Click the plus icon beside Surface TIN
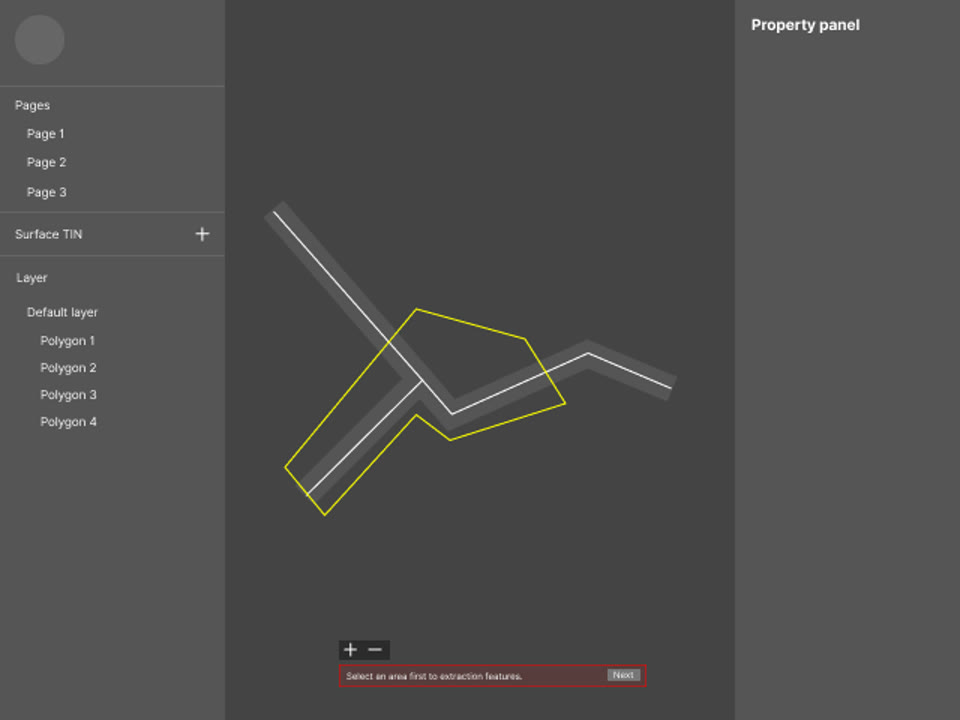This screenshot has width=960, height=720. [202, 234]
